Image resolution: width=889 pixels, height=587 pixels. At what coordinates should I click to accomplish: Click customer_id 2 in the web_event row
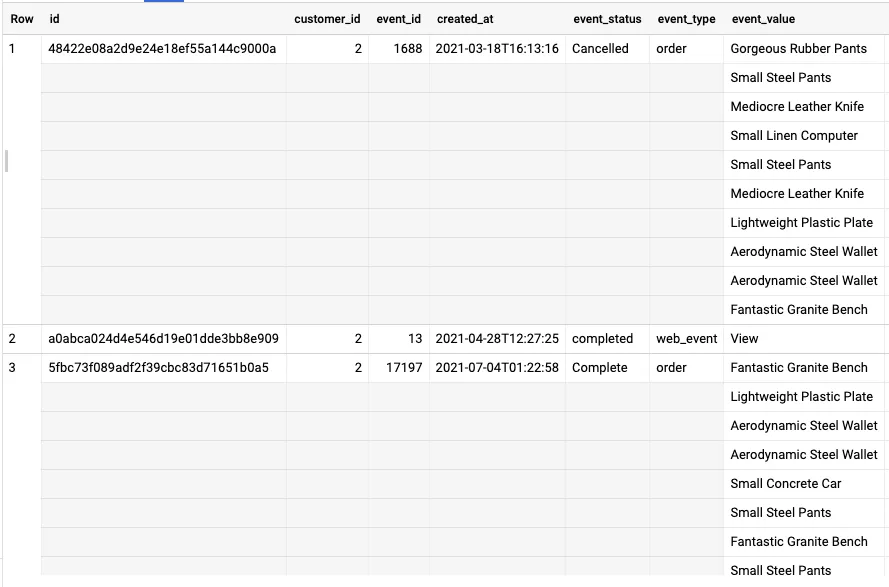click(358, 339)
